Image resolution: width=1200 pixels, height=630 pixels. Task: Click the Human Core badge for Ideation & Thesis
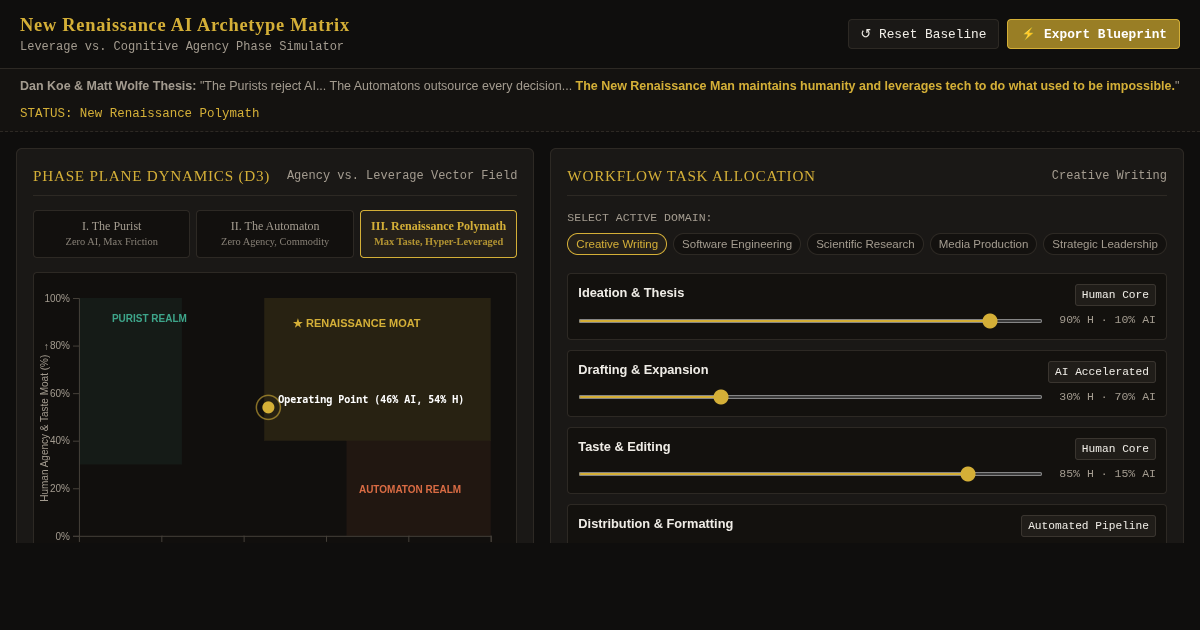[x=1115, y=295]
